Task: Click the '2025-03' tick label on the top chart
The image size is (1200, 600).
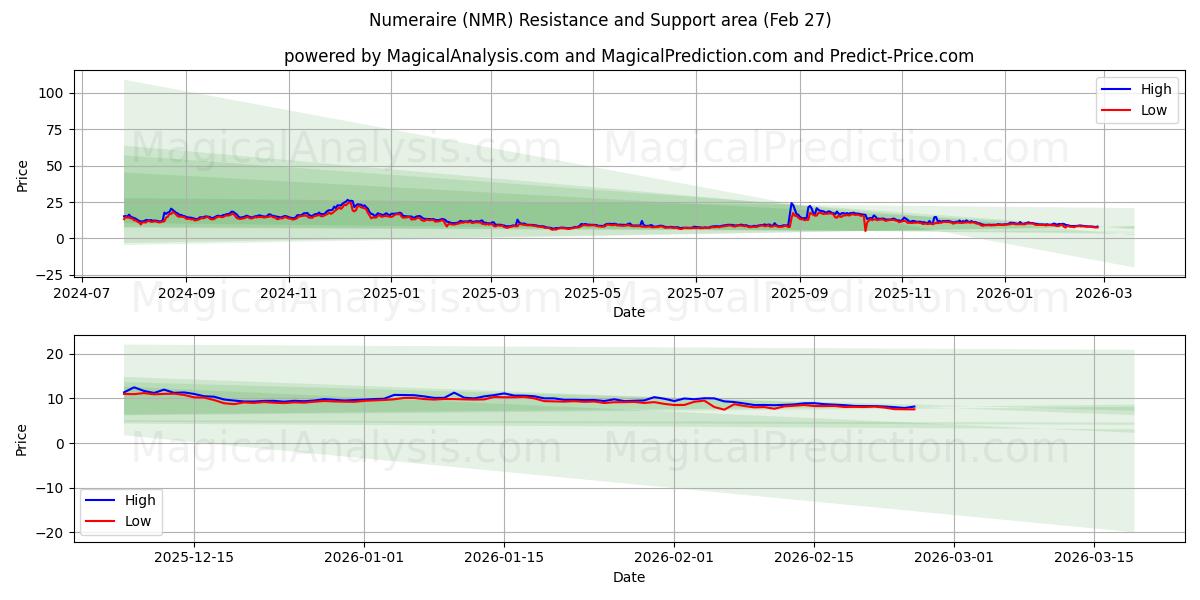Action: (491, 294)
